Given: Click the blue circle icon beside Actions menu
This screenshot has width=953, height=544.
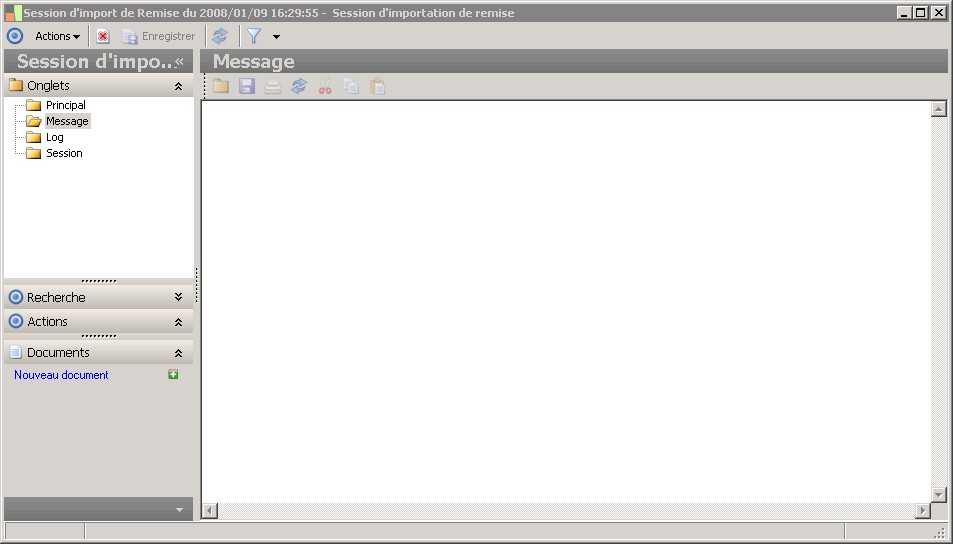Looking at the screenshot, I should (15, 36).
